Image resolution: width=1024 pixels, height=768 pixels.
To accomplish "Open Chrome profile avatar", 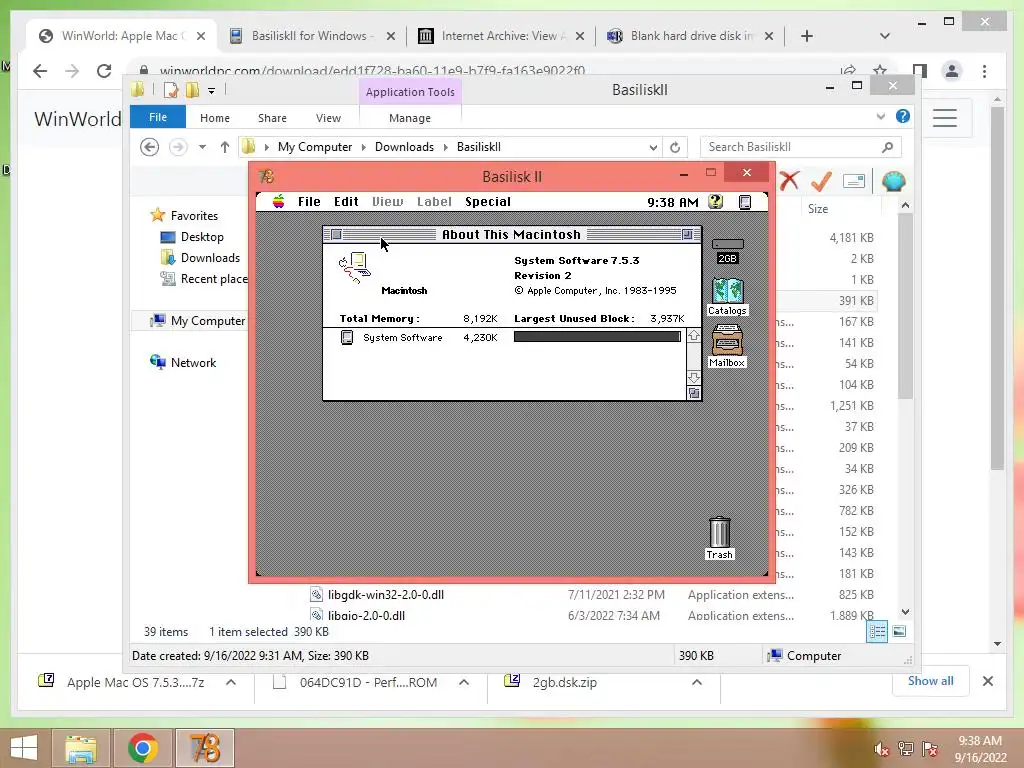I will click(x=952, y=71).
